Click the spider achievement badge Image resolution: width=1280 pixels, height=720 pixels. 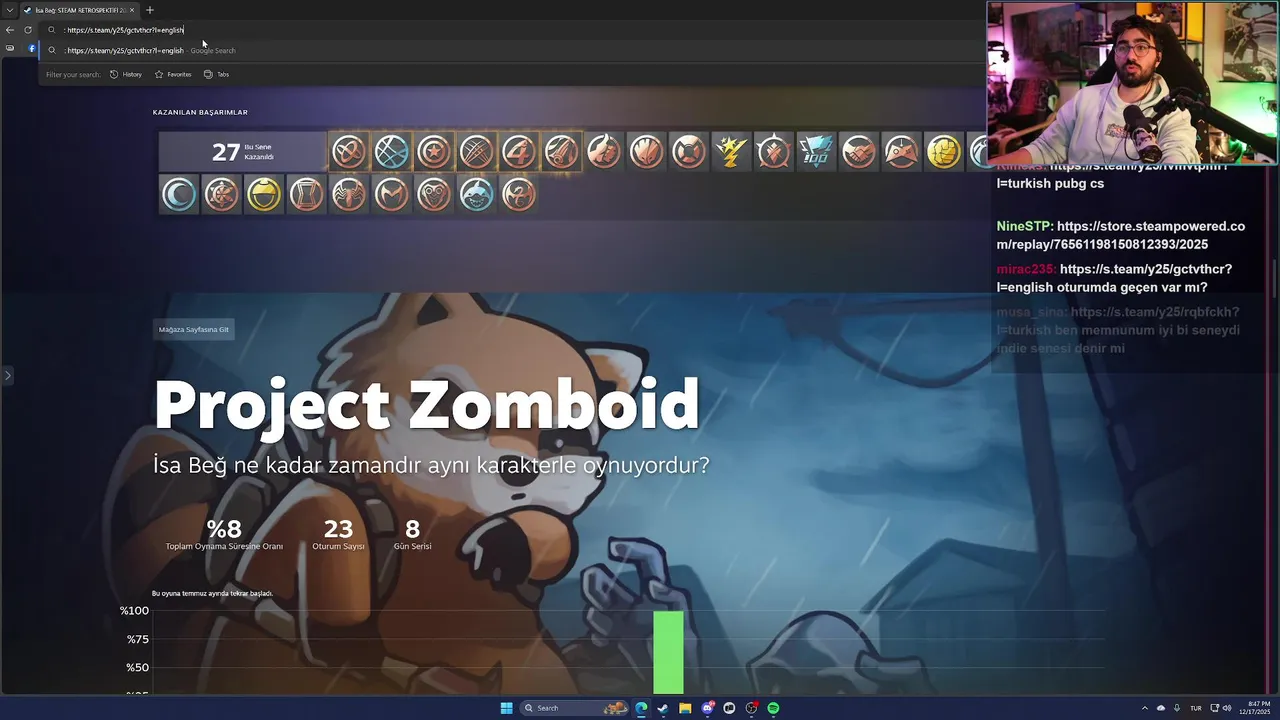(349, 194)
